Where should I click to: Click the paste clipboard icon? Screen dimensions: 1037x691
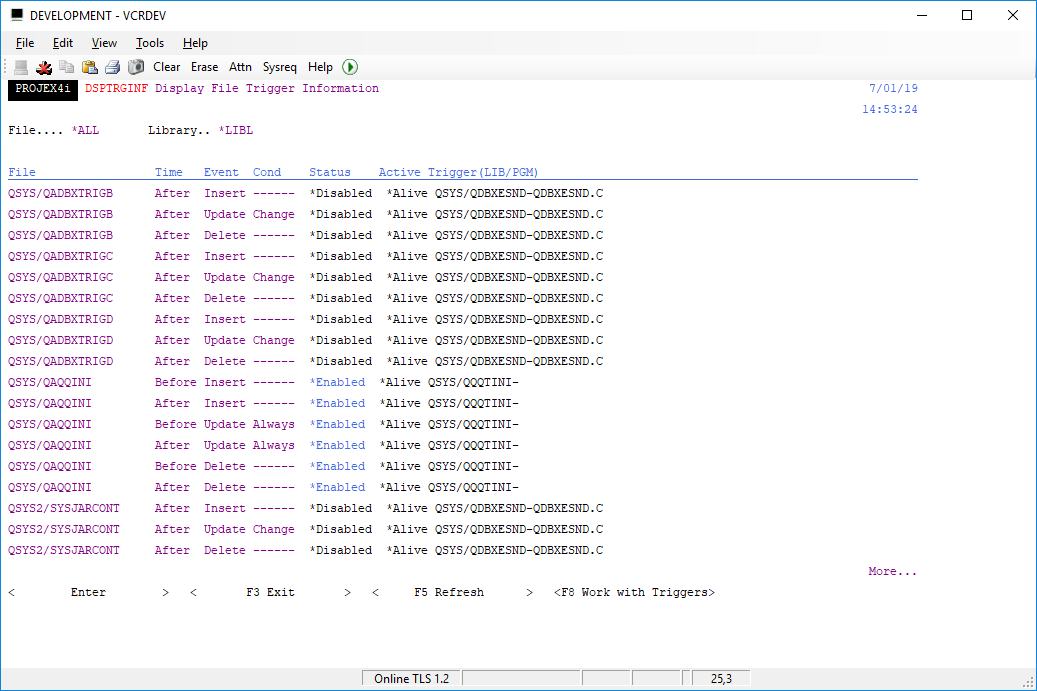pyautogui.click(x=89, y=67)
